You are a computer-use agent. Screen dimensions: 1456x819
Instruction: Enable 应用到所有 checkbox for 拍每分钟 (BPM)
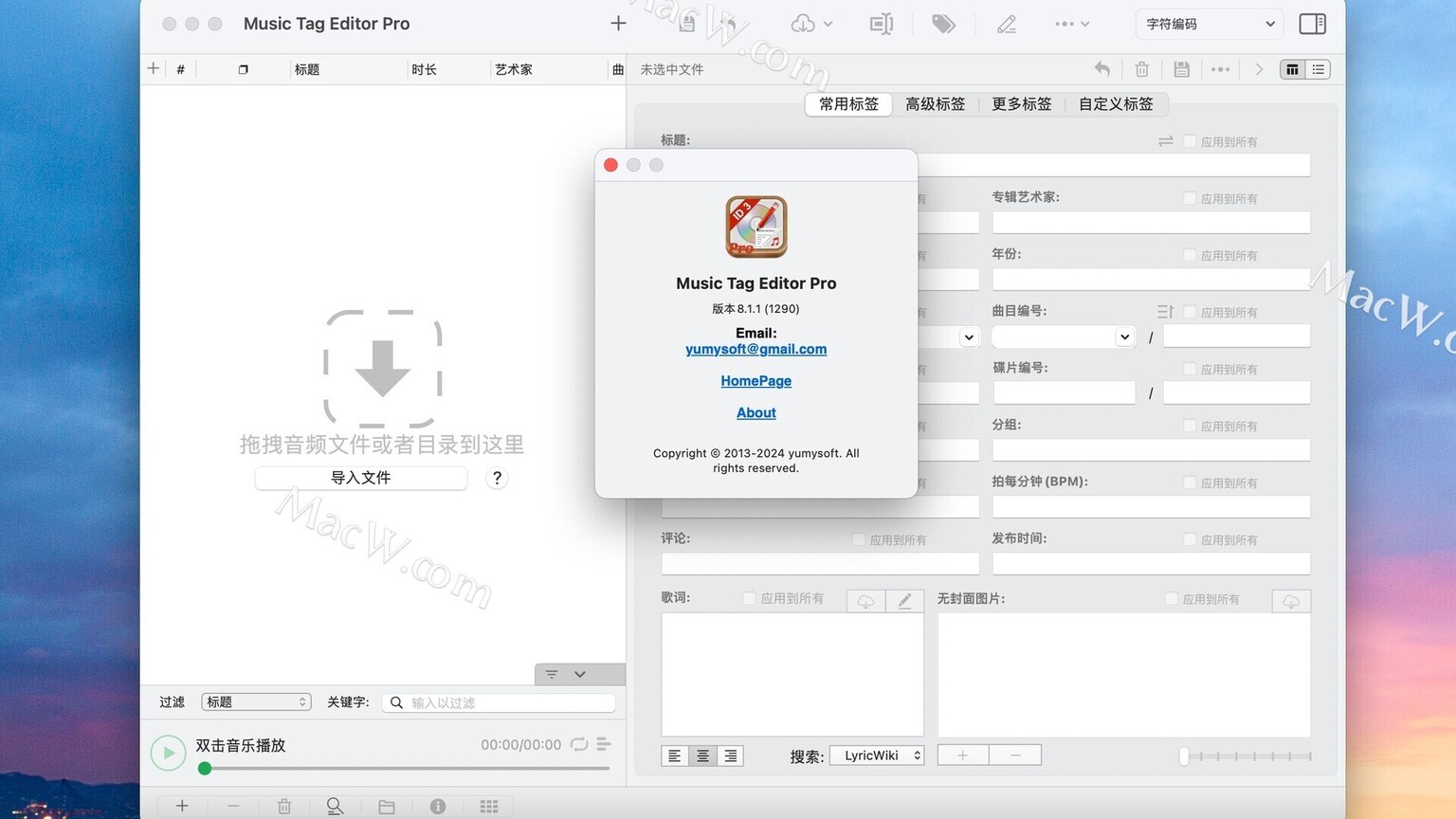(1190, 482)
